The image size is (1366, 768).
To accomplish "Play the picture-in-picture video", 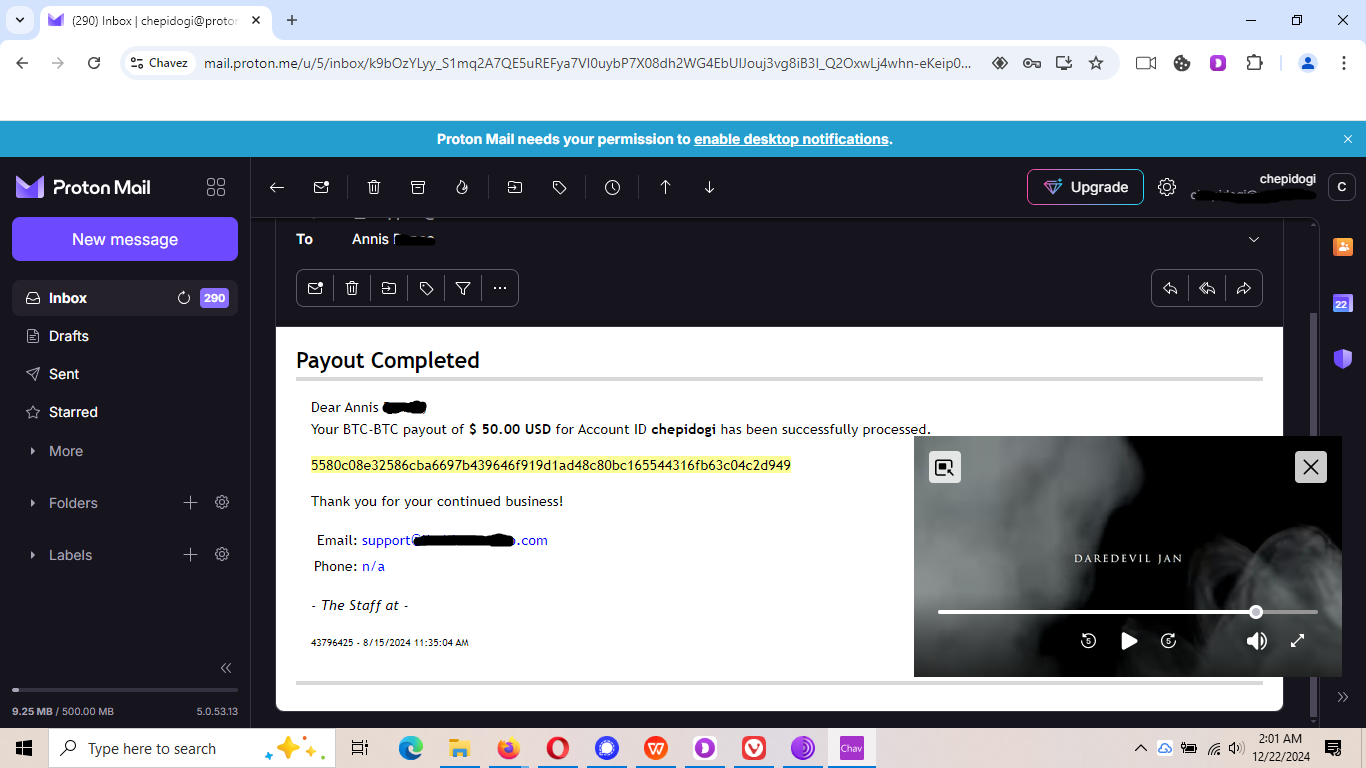I will tap(1129, 641).
